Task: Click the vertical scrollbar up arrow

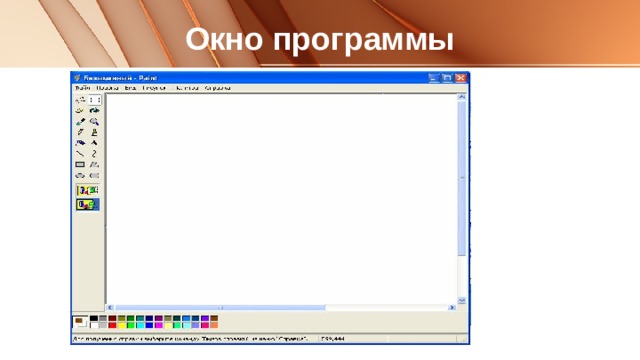Action: [462, 97]
